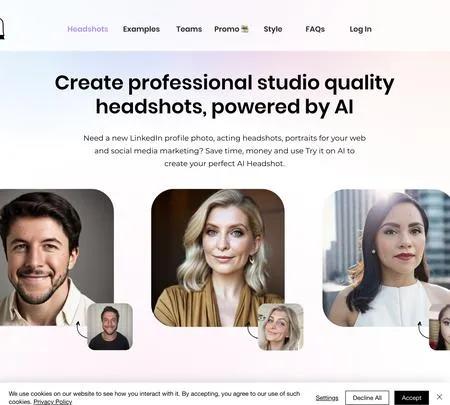Viewport: 450px width, 405px height.
Task: Select the man's original selfie thumbnail
Action: [110, 326]
